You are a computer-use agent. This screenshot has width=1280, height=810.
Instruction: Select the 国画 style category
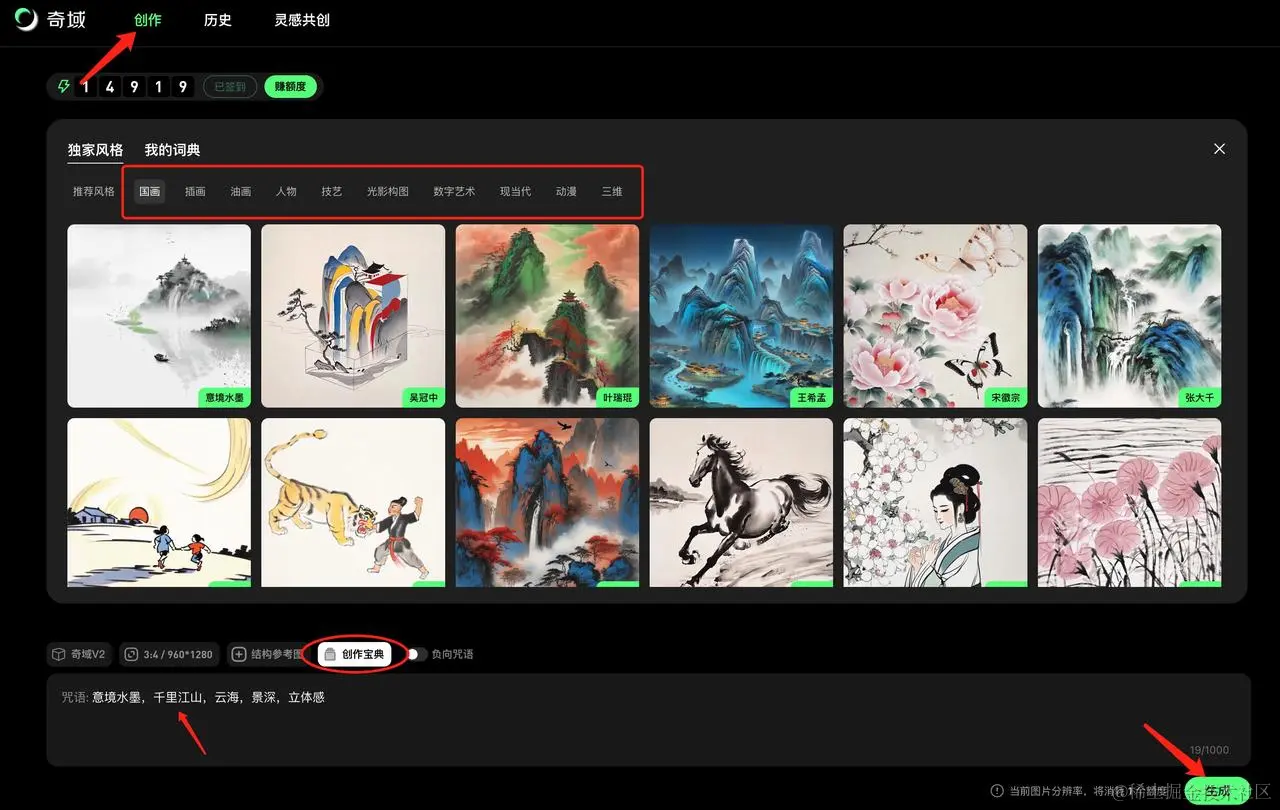(x=150, y=191)
